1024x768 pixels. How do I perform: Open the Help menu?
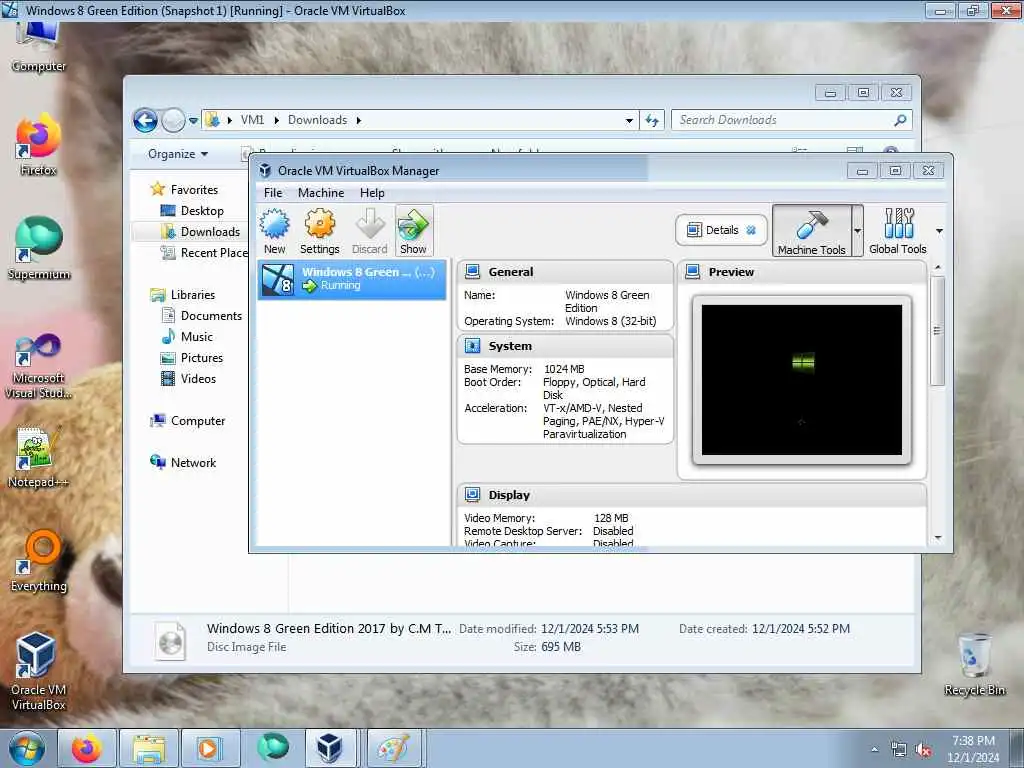click(372, 193)
